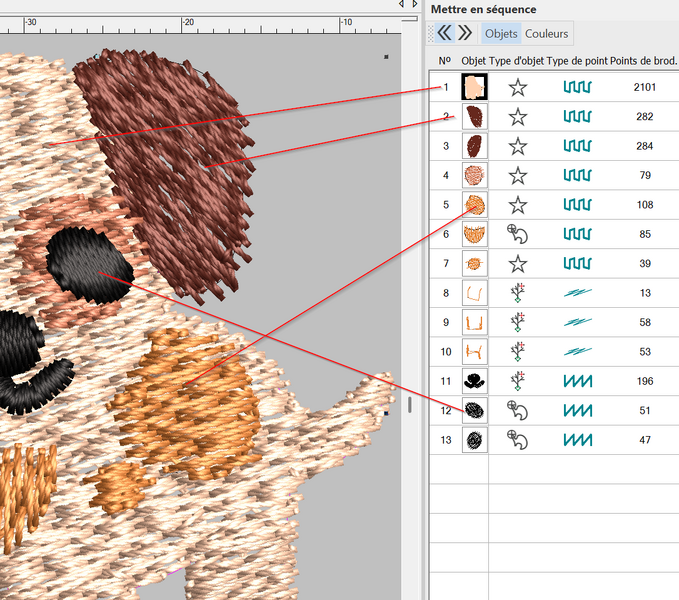Click the move-to-end double right arrow
This screenshot has height=600, width=679.
click(x=465, y=33)
